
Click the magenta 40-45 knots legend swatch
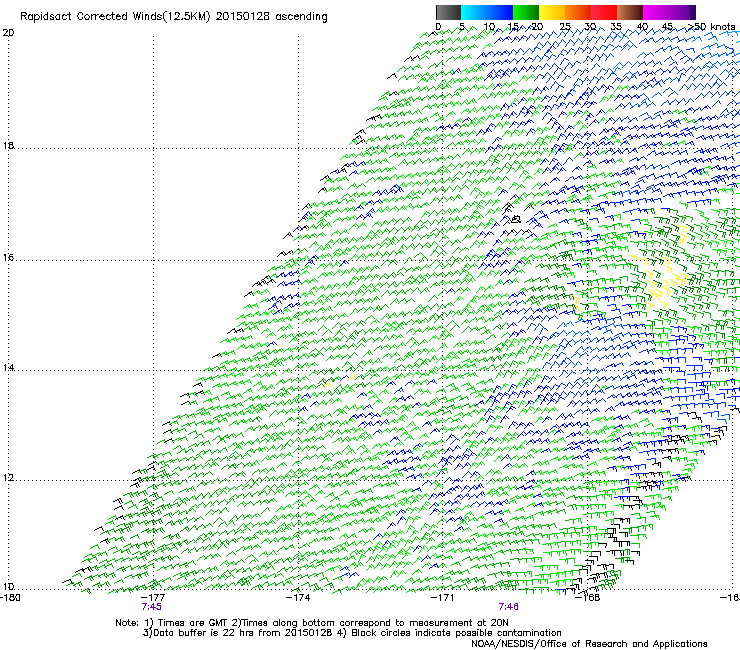[656, 12]
